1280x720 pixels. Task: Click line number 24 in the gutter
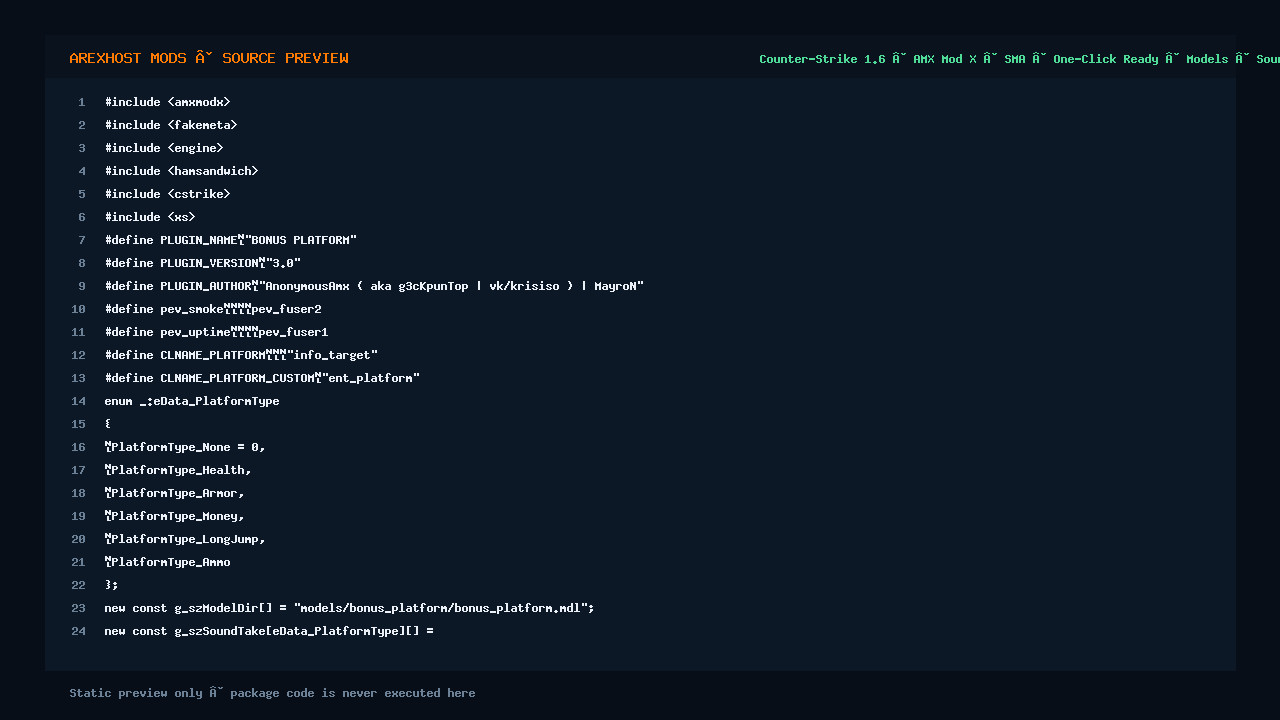(79, 631)
